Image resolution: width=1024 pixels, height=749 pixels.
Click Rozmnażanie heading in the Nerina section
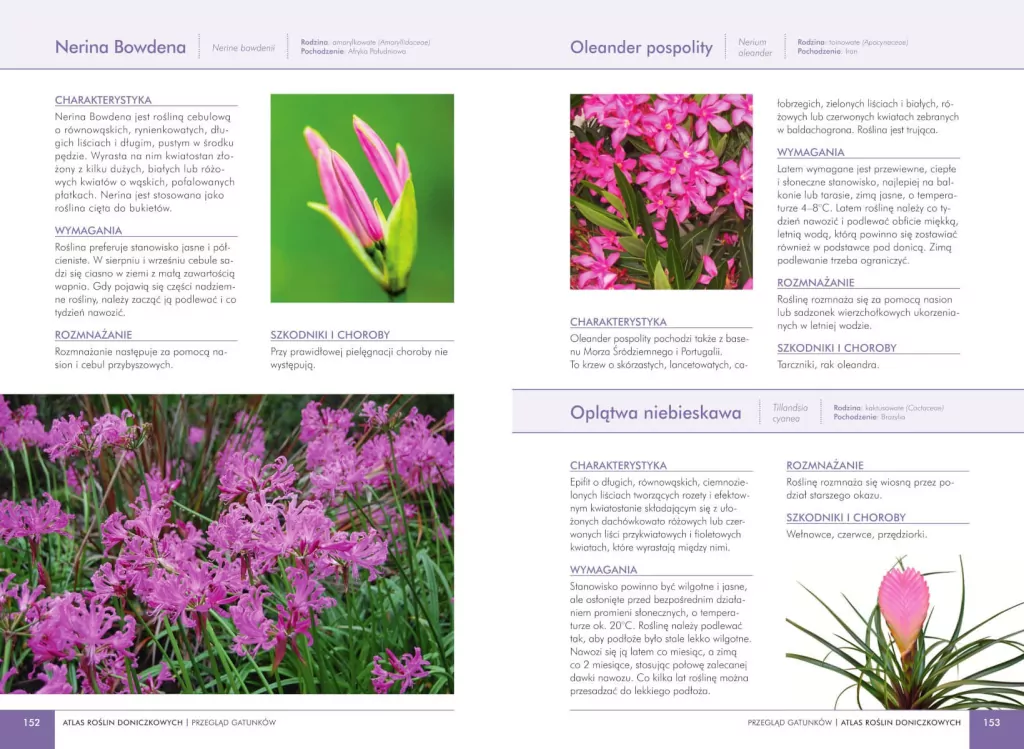[93, 335]
